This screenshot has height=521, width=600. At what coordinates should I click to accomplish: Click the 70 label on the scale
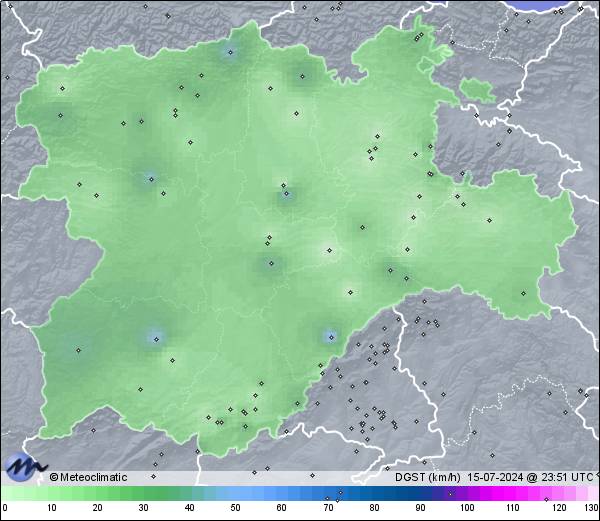[328, 508]
